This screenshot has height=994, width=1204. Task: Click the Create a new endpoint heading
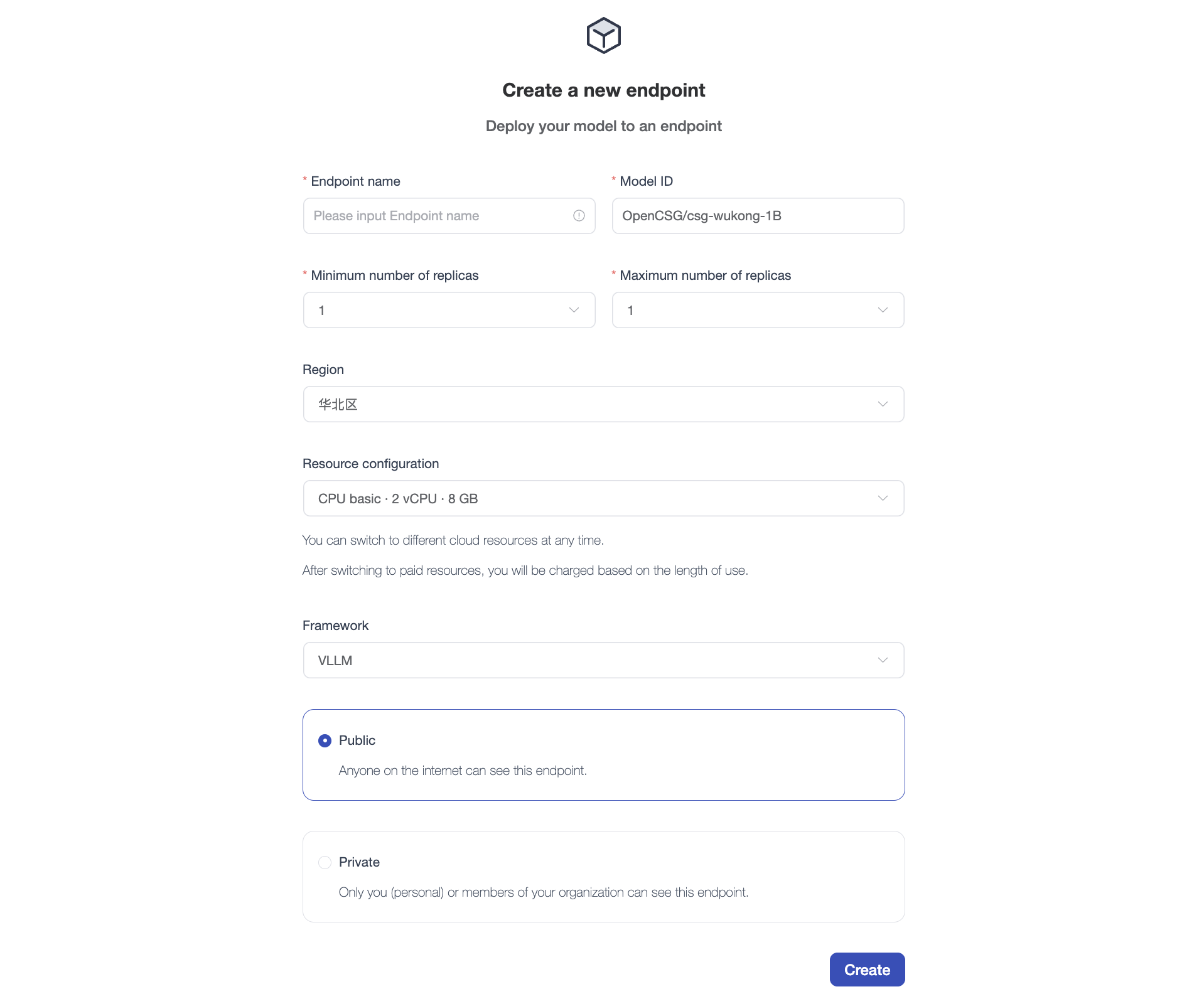[x=603, y=90]
